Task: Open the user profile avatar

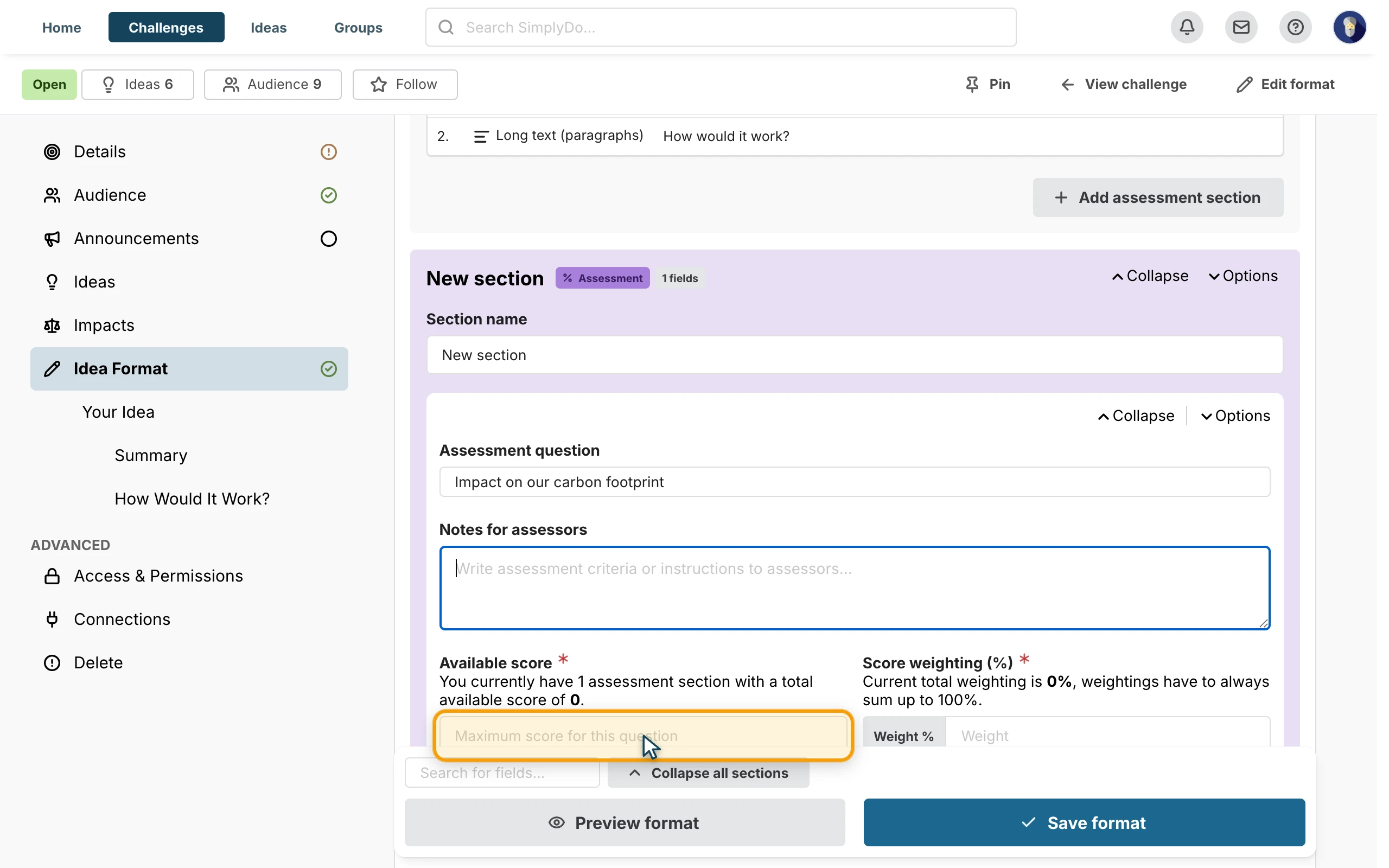Action: coord(1349,27)
